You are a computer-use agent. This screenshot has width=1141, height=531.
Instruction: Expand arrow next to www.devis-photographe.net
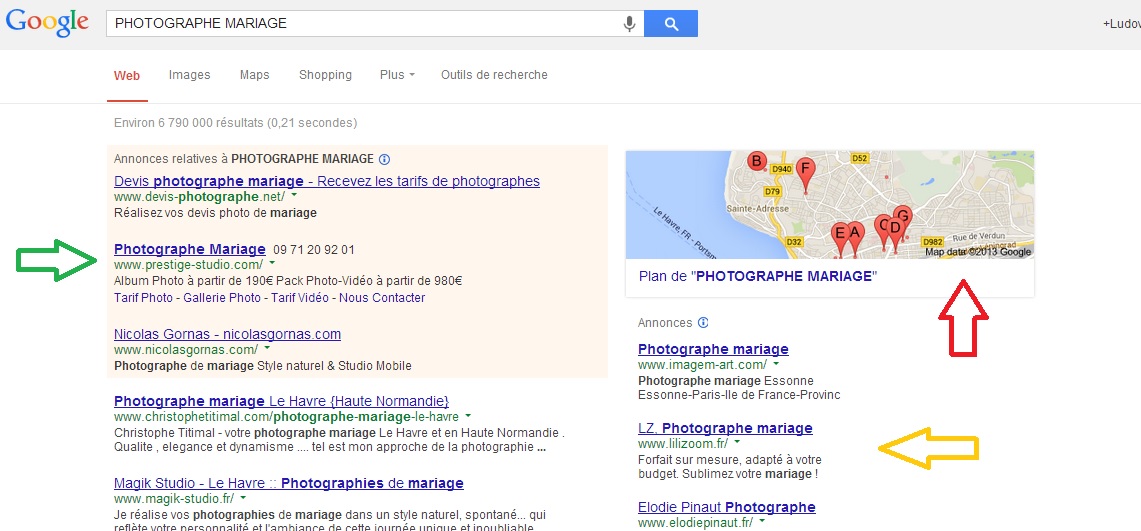pos(294,196)
